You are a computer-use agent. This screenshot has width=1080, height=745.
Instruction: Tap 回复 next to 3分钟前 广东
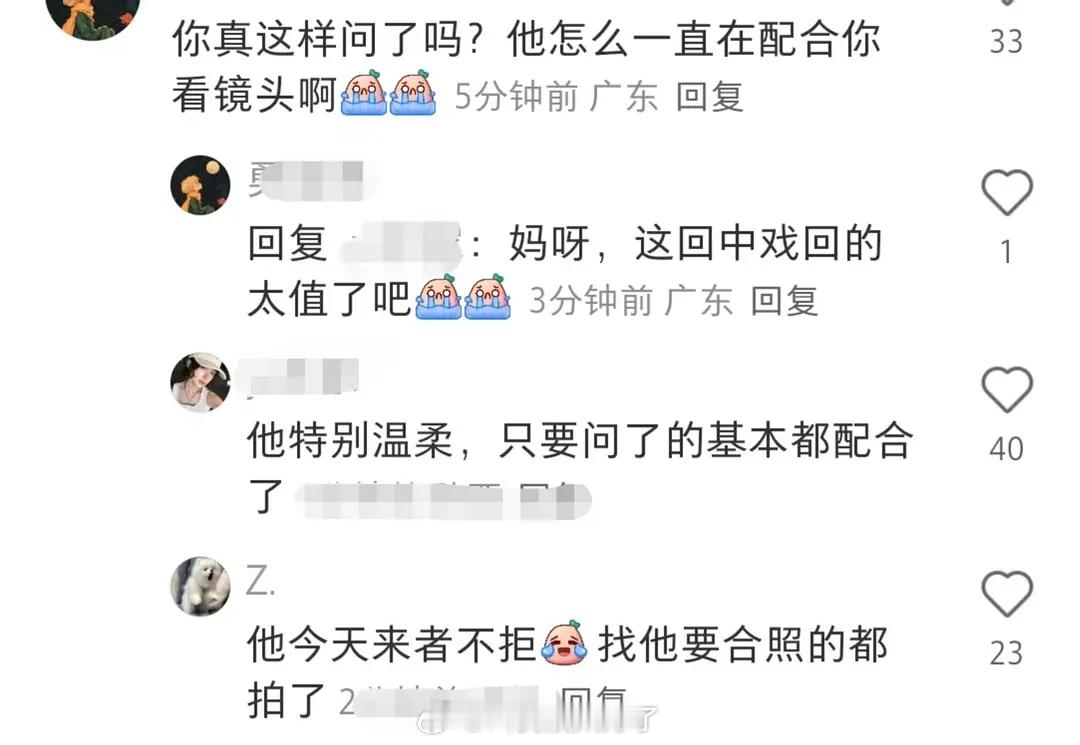(x=785, y=302)
